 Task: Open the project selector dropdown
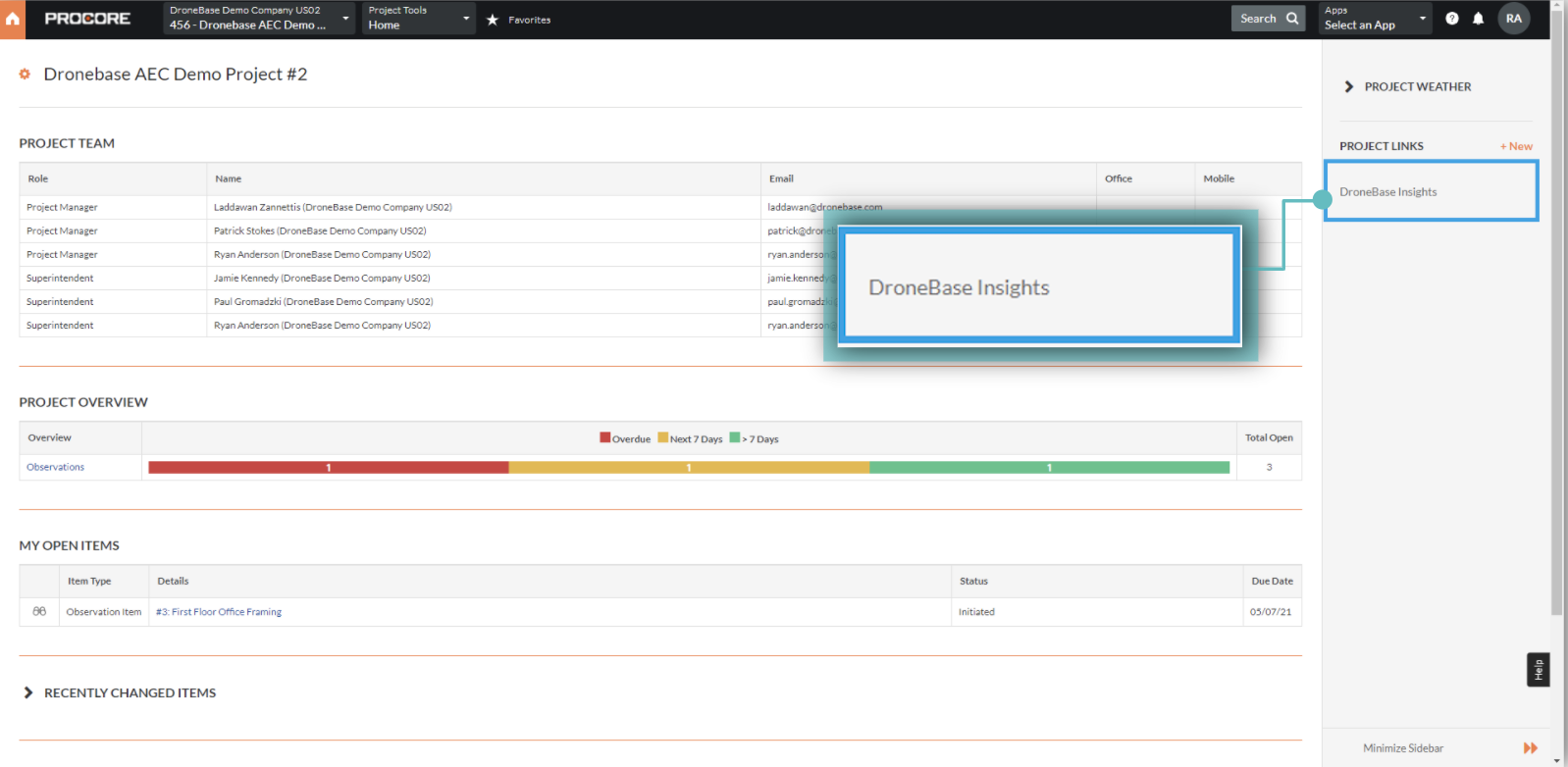(259, 19)
